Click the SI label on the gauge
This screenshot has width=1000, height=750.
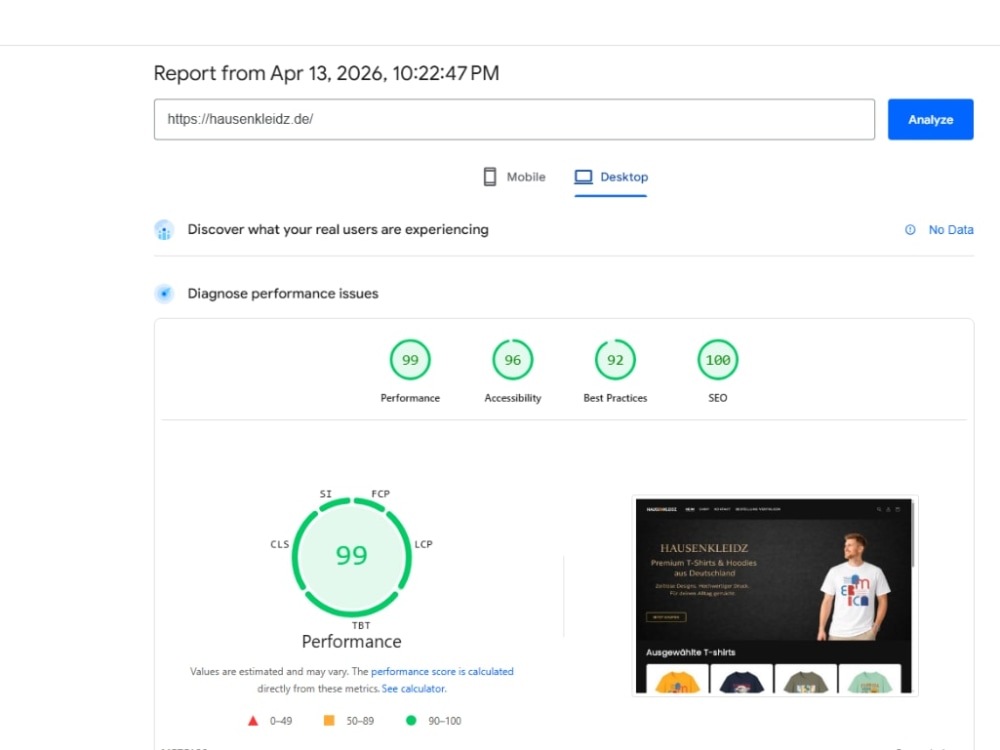pyautogui.click(x=325, y=494)
